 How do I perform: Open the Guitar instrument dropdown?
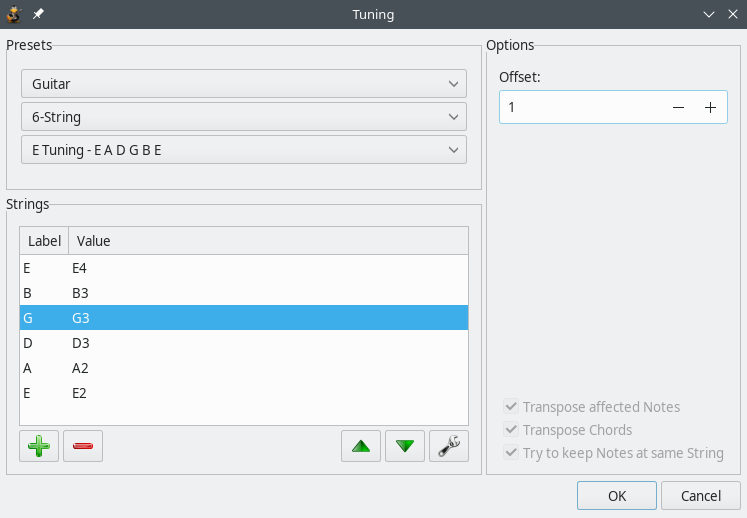[x=243, y=84]
